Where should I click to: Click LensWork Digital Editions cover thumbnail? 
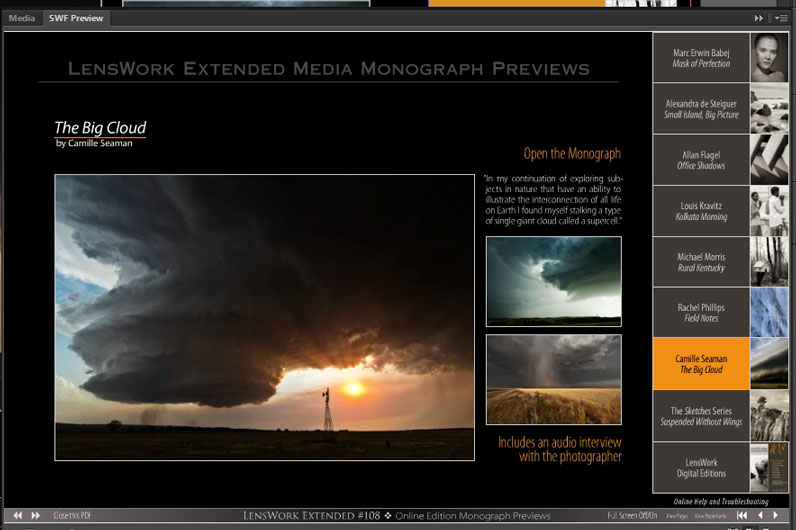click(769, 468)
